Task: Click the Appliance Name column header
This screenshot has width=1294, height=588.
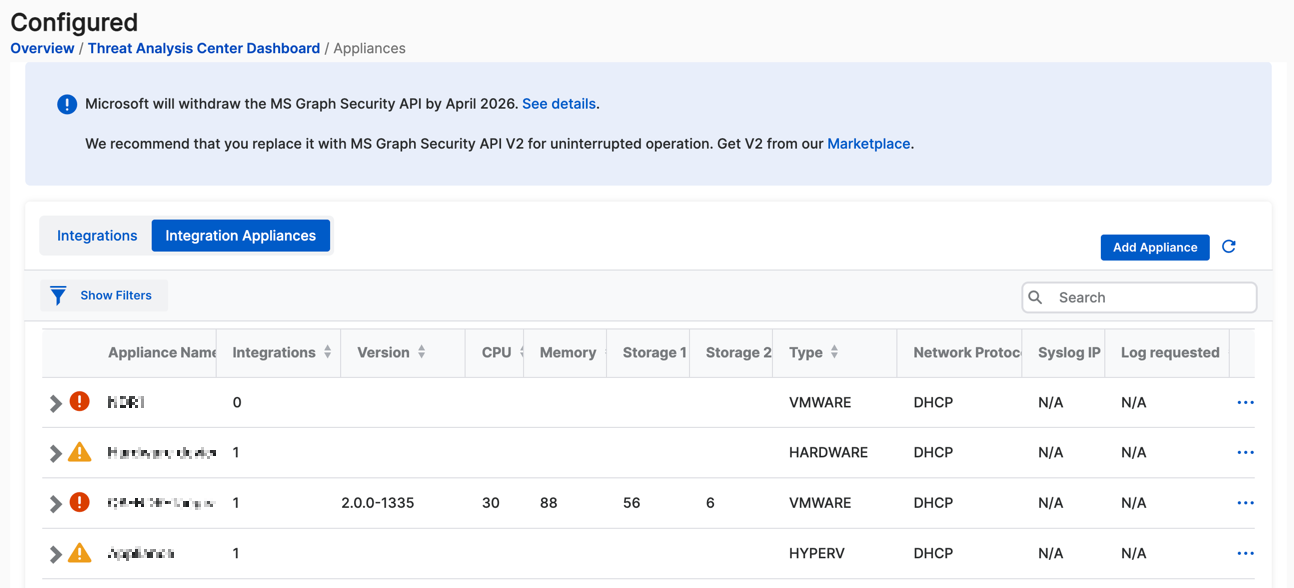Action: click(162, 352)
